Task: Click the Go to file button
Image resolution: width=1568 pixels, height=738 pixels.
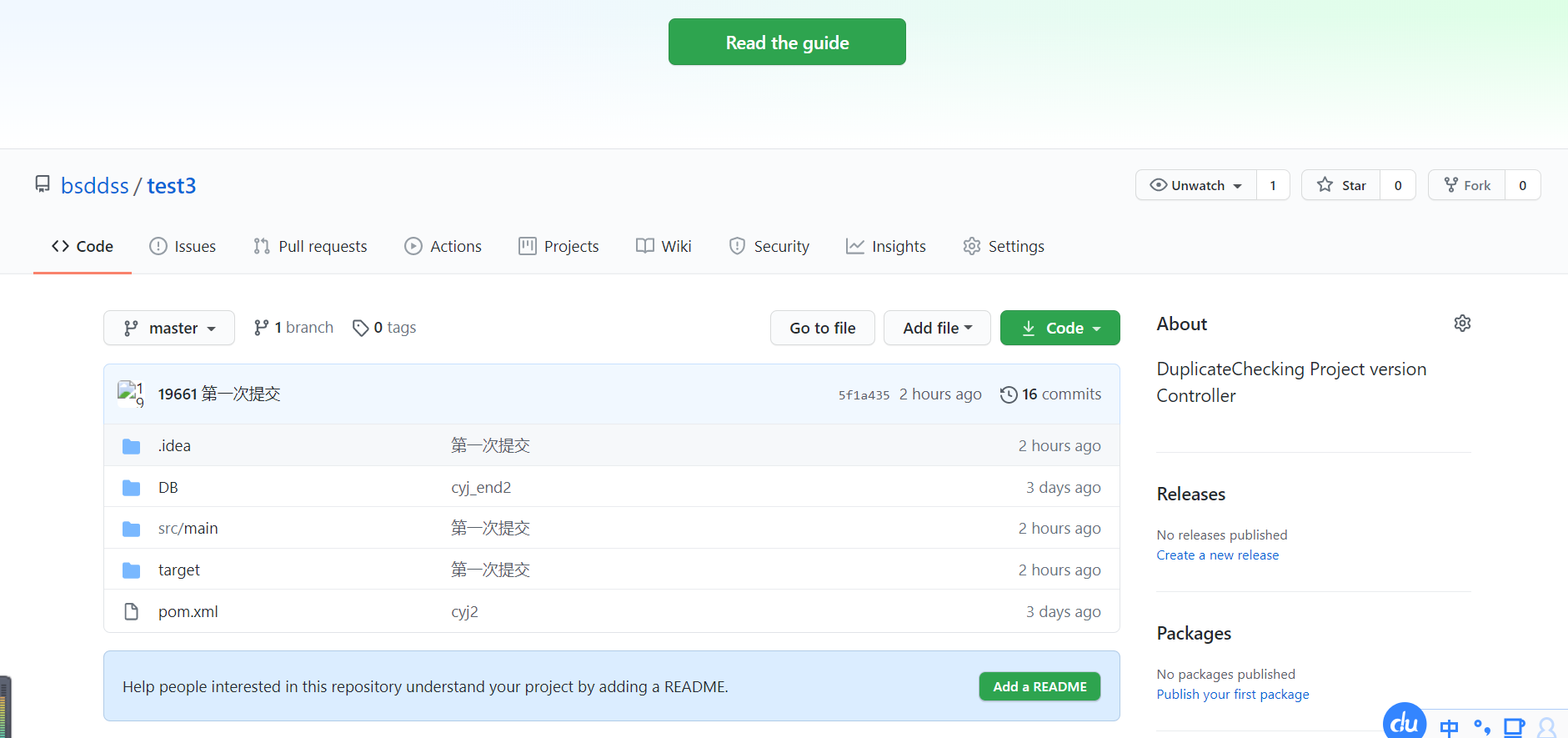Action: coord(823,328)
